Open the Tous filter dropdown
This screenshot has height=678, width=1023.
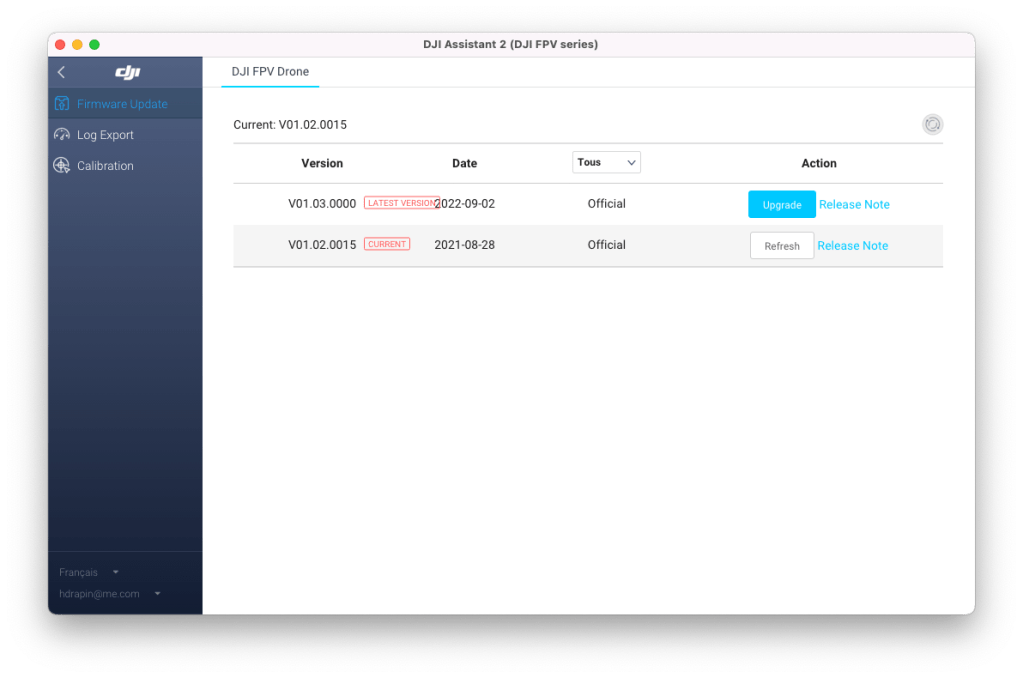606,162
